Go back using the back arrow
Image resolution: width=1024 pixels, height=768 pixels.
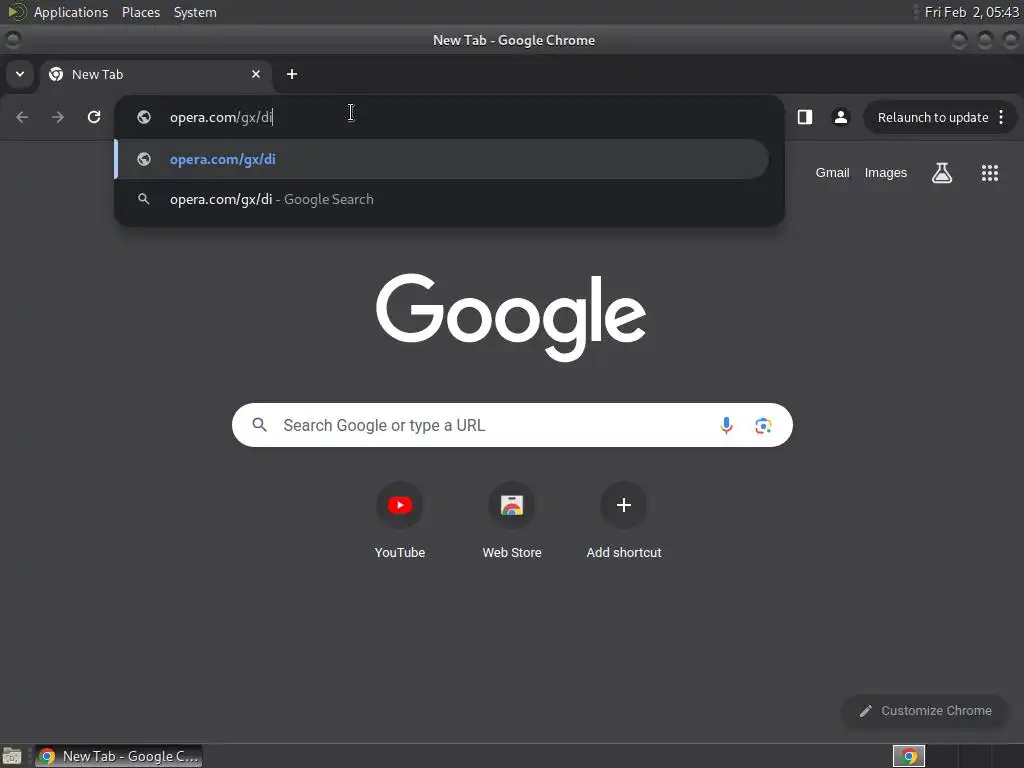coord(22,117)
